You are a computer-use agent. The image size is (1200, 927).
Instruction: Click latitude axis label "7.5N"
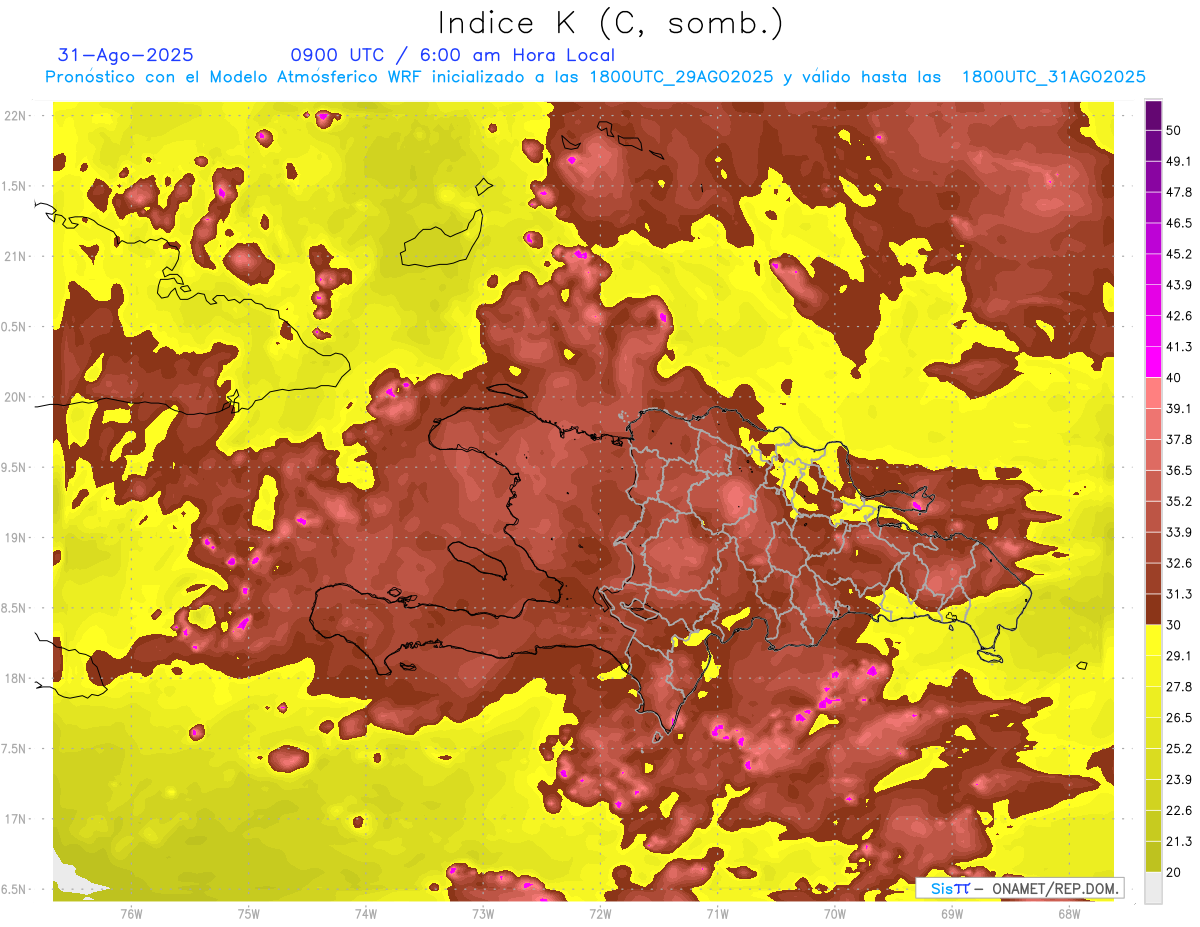[x=15, y=749]
